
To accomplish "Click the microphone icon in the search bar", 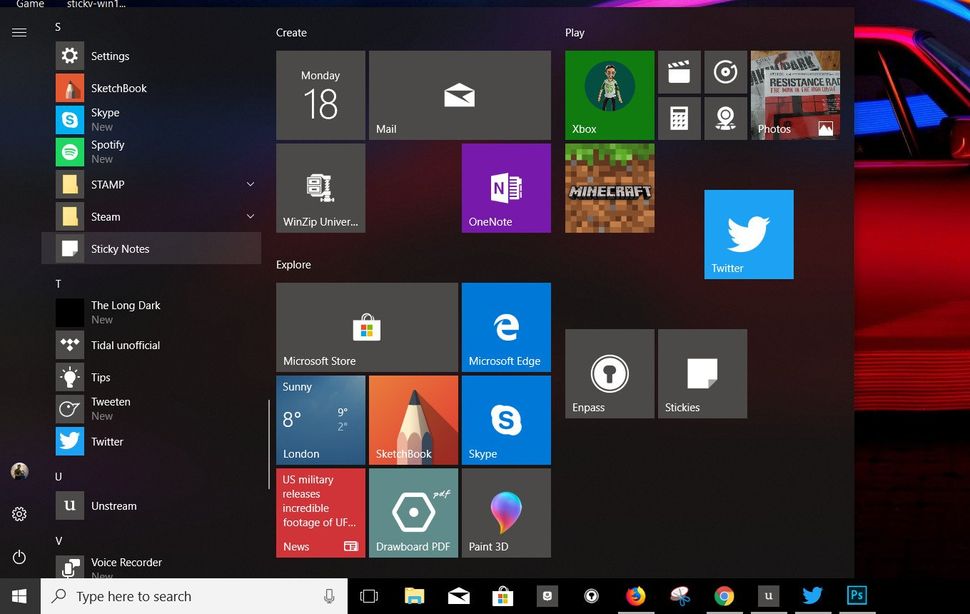I will pos(330,596).
